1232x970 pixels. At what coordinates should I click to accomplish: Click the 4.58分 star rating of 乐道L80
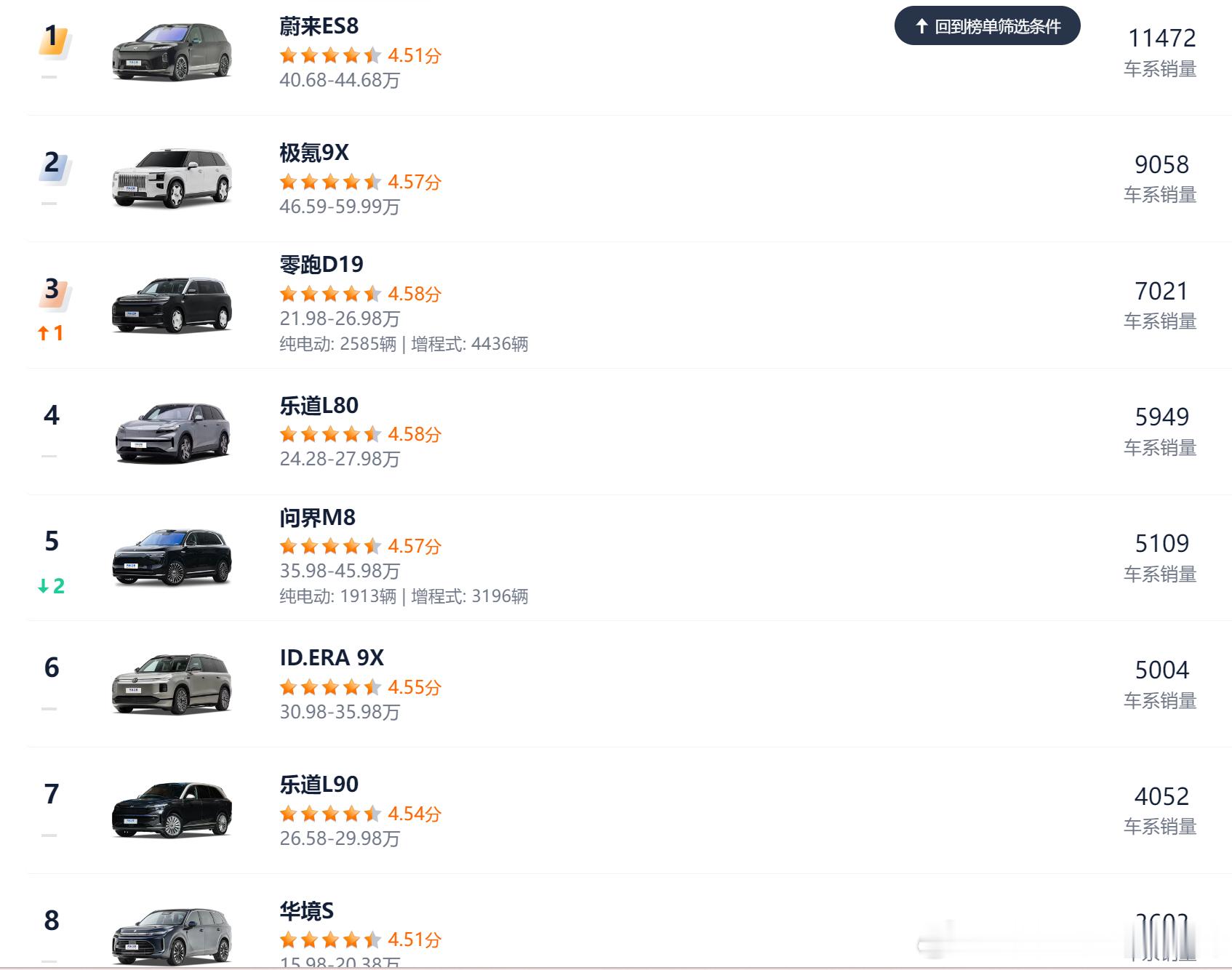coord(361,434)
